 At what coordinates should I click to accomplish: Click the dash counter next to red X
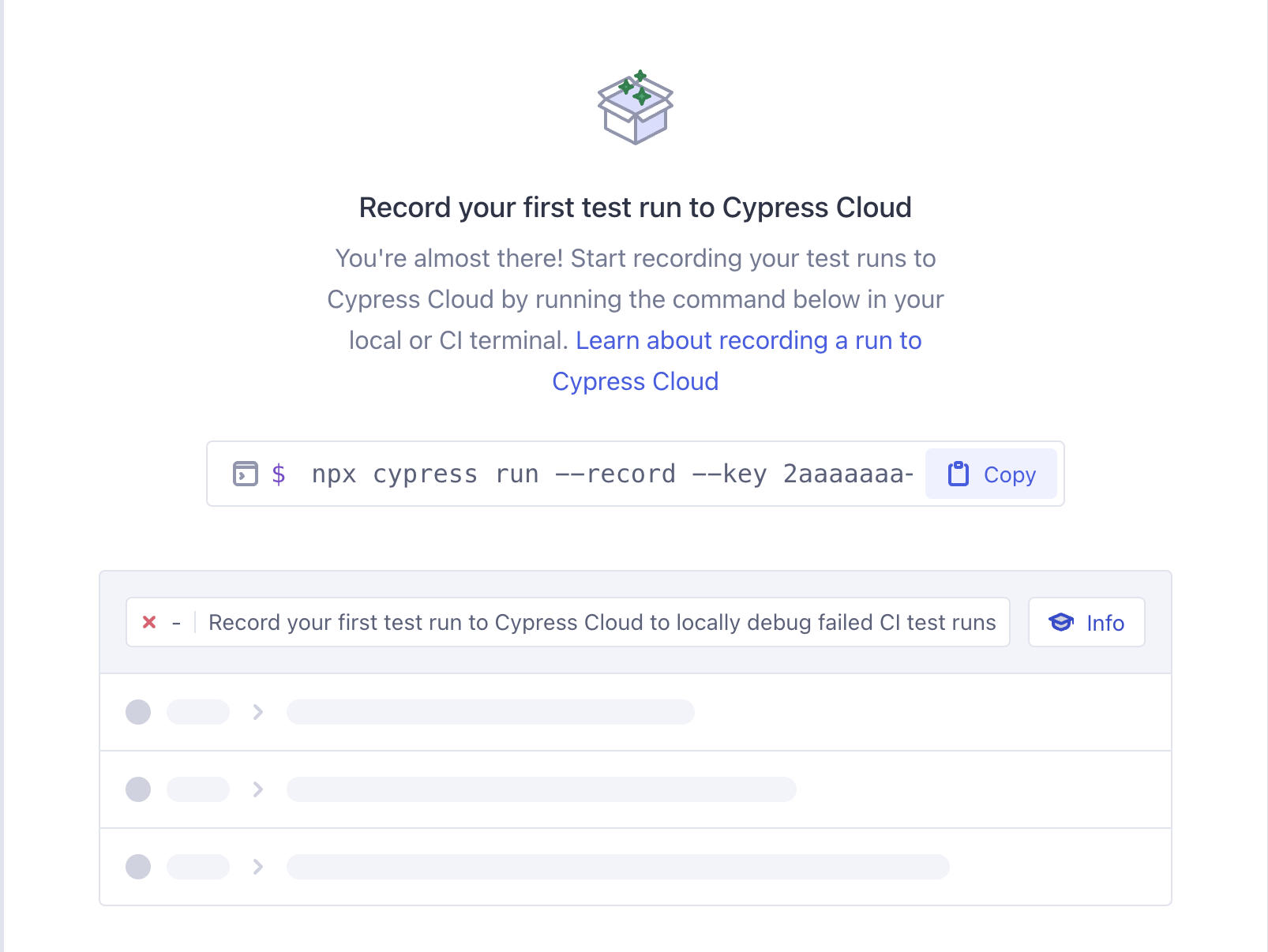tap(176, 623)
